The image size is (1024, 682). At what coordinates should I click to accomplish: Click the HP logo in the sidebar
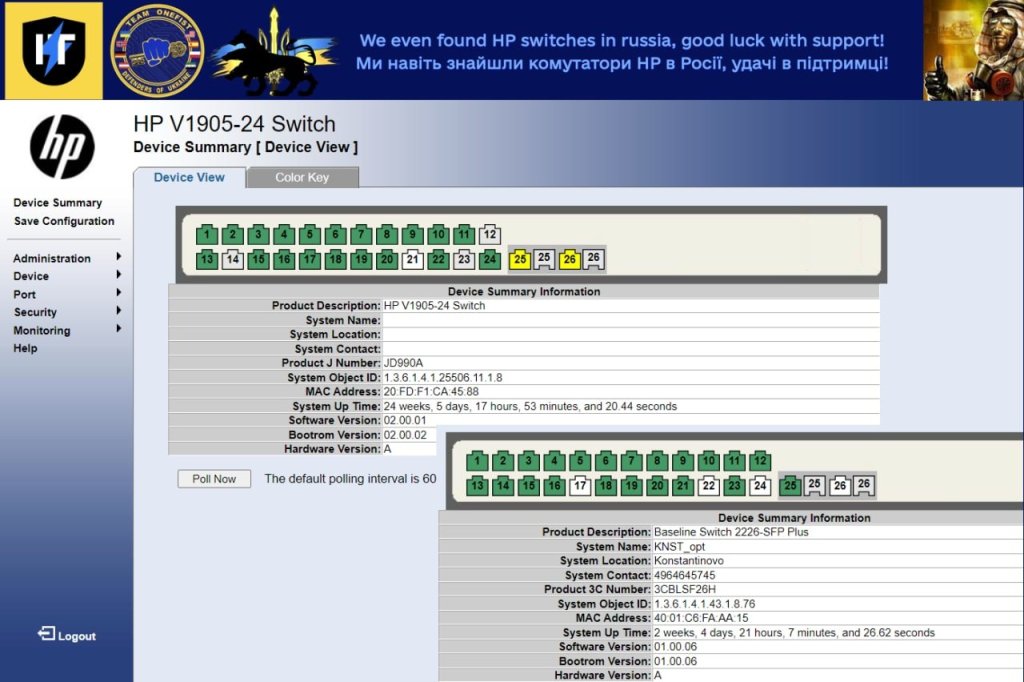pyautogui.click(x=62, y=148)
